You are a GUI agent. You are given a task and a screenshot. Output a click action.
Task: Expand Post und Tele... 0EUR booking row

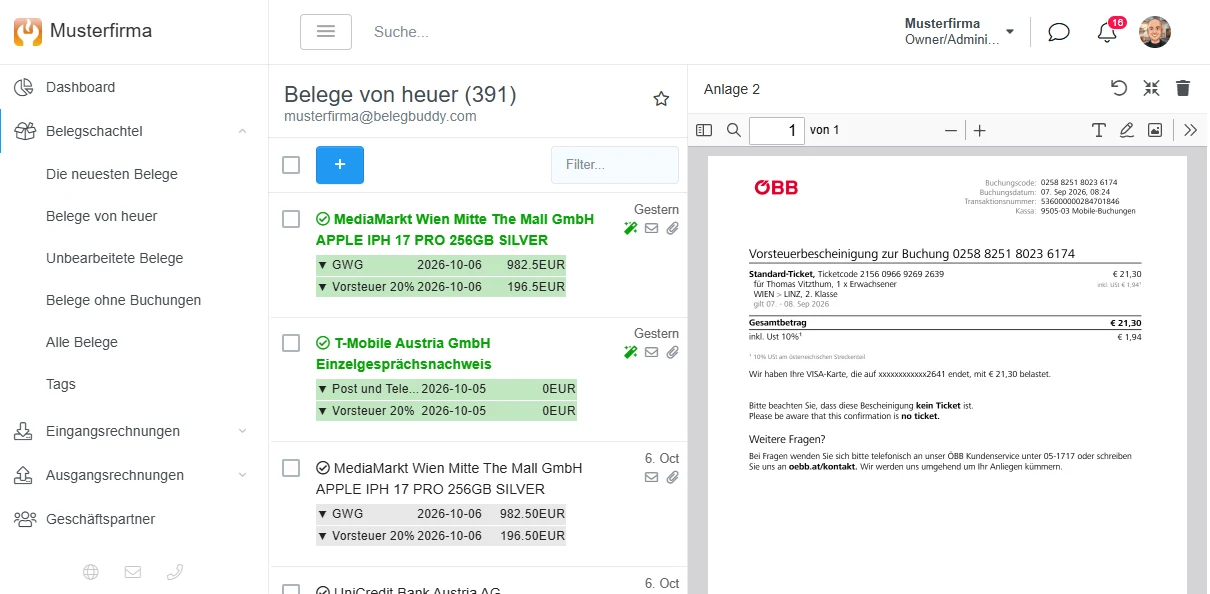[x=446, y=389]
